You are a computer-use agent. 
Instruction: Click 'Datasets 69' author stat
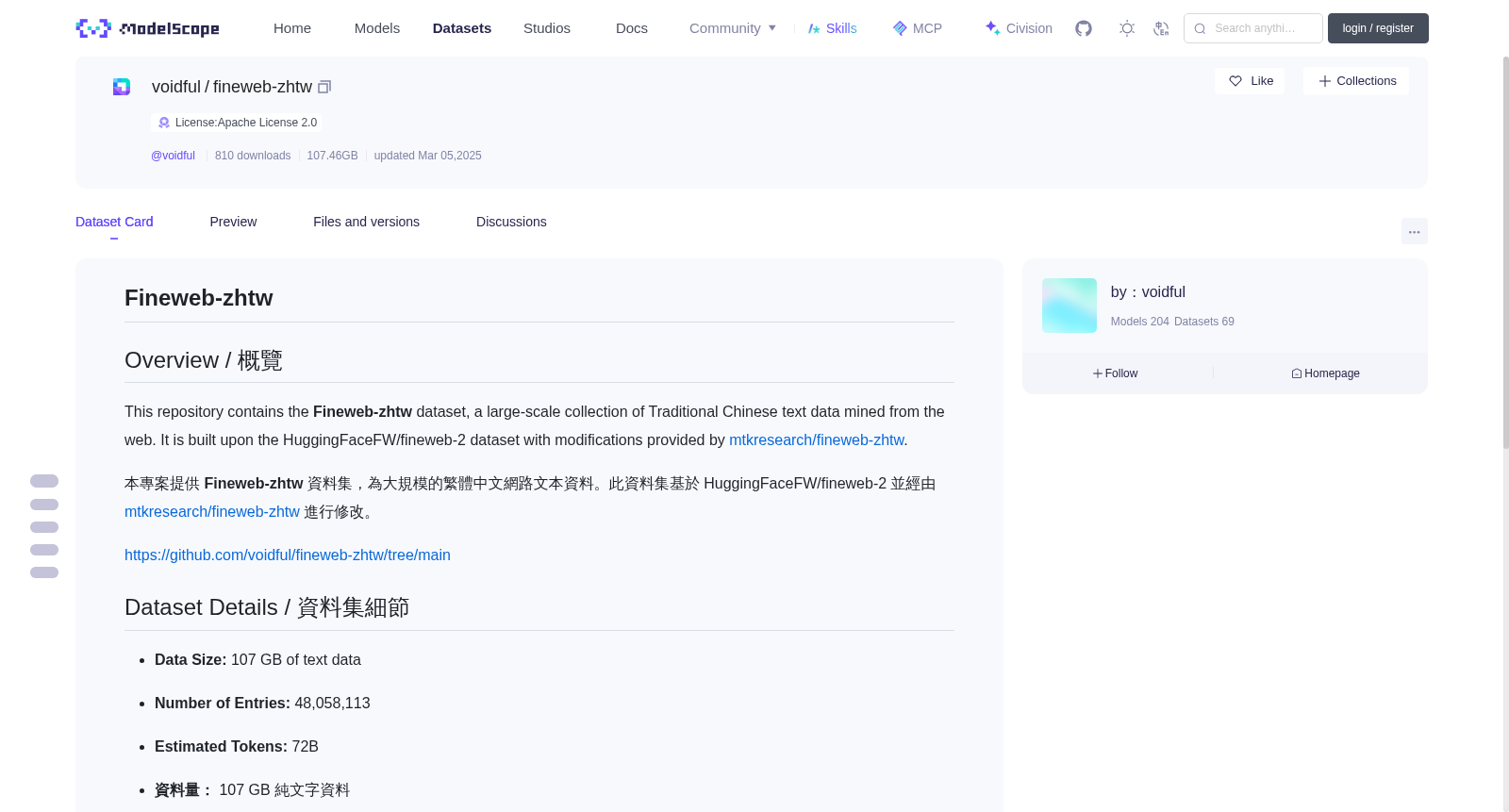coord(1204,322)
